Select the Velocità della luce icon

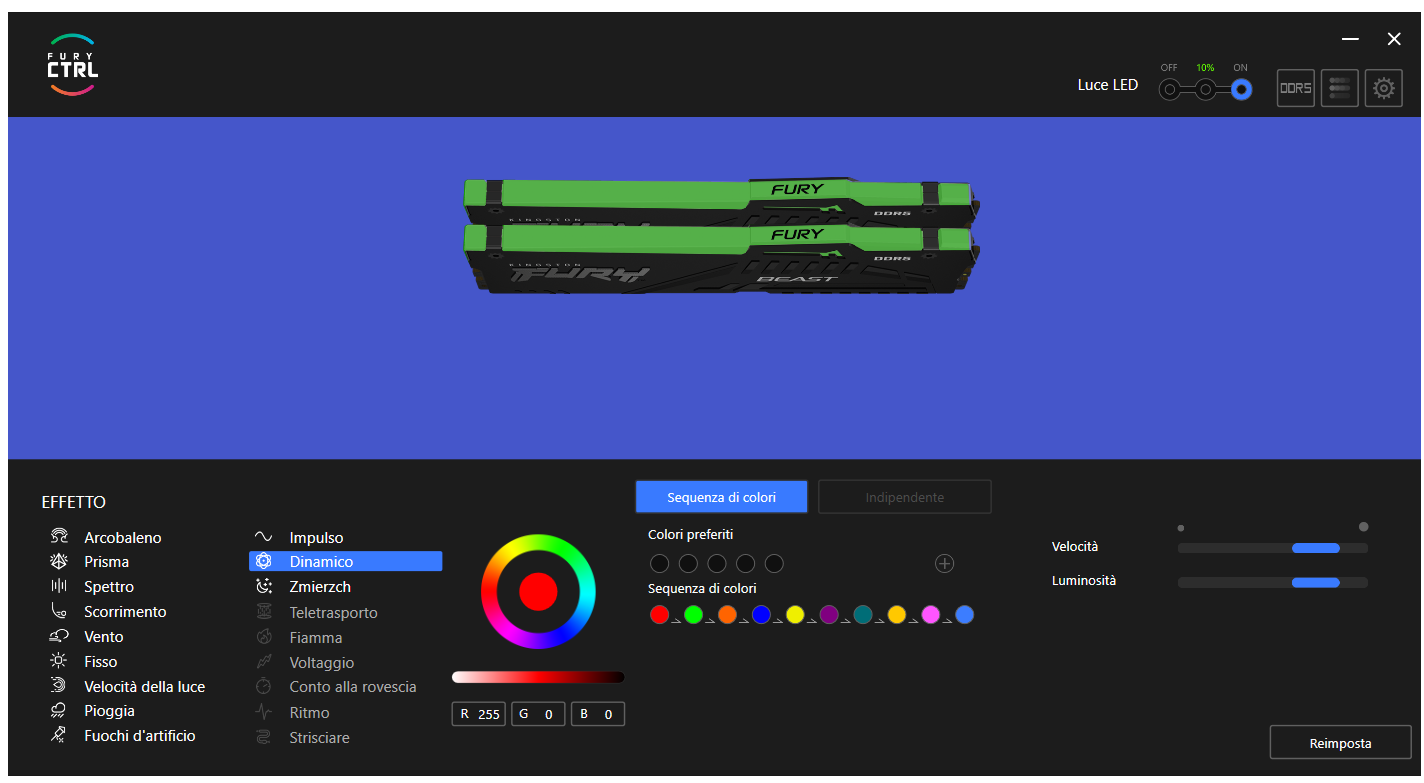(x=60, y=686)
